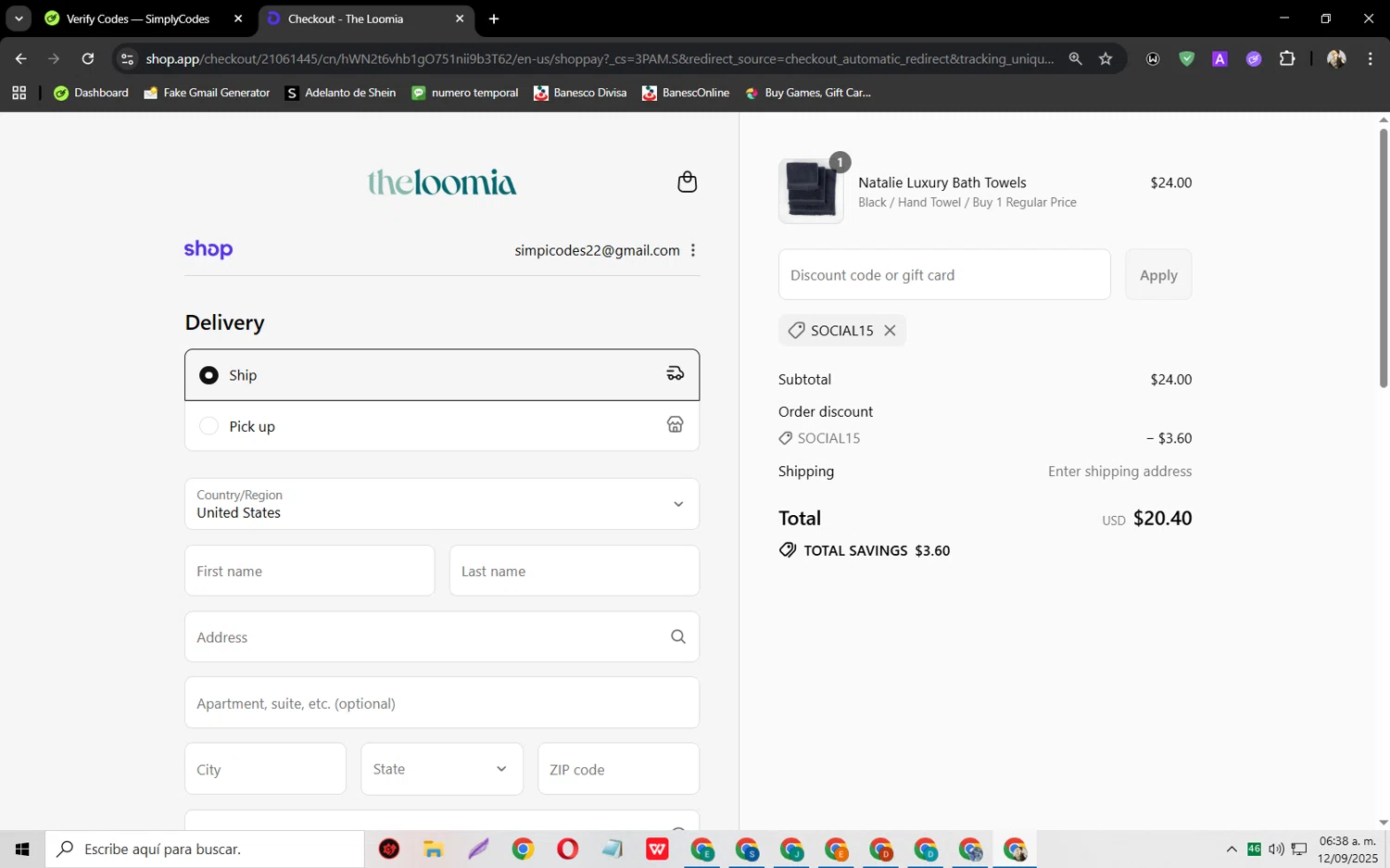This screenshot has width=1390, height=868.
Task: Reload the checkout page
Action: click(88, 58)
